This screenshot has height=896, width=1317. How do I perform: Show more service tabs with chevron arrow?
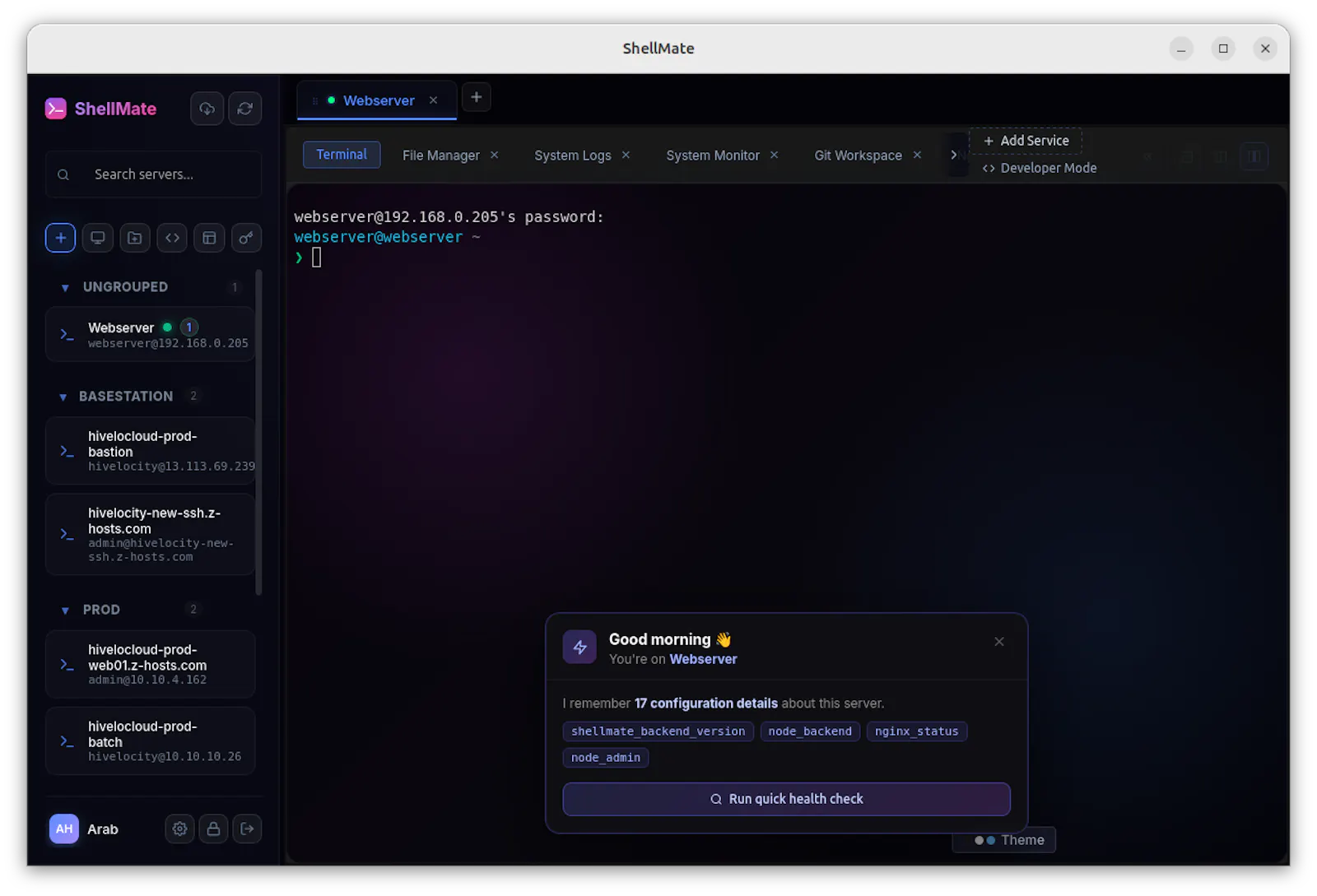tap(954, 155)
